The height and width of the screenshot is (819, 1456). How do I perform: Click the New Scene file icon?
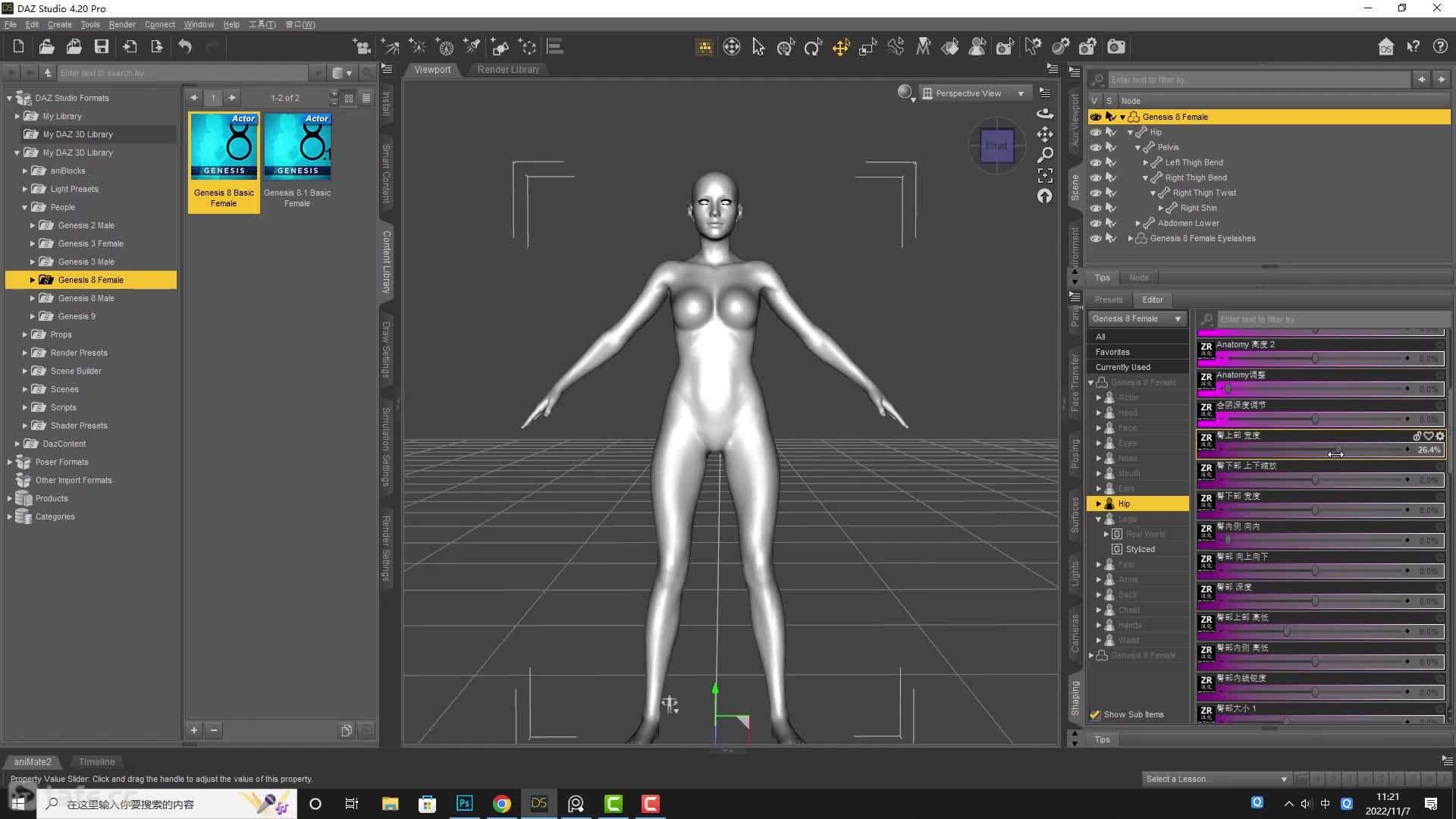(19, 47)
